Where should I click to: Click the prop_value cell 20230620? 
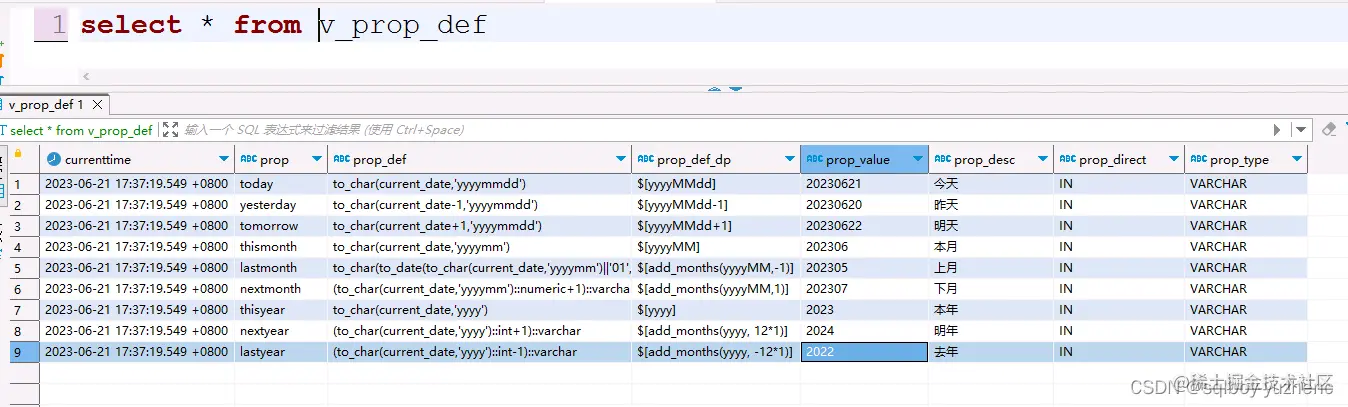864,205
